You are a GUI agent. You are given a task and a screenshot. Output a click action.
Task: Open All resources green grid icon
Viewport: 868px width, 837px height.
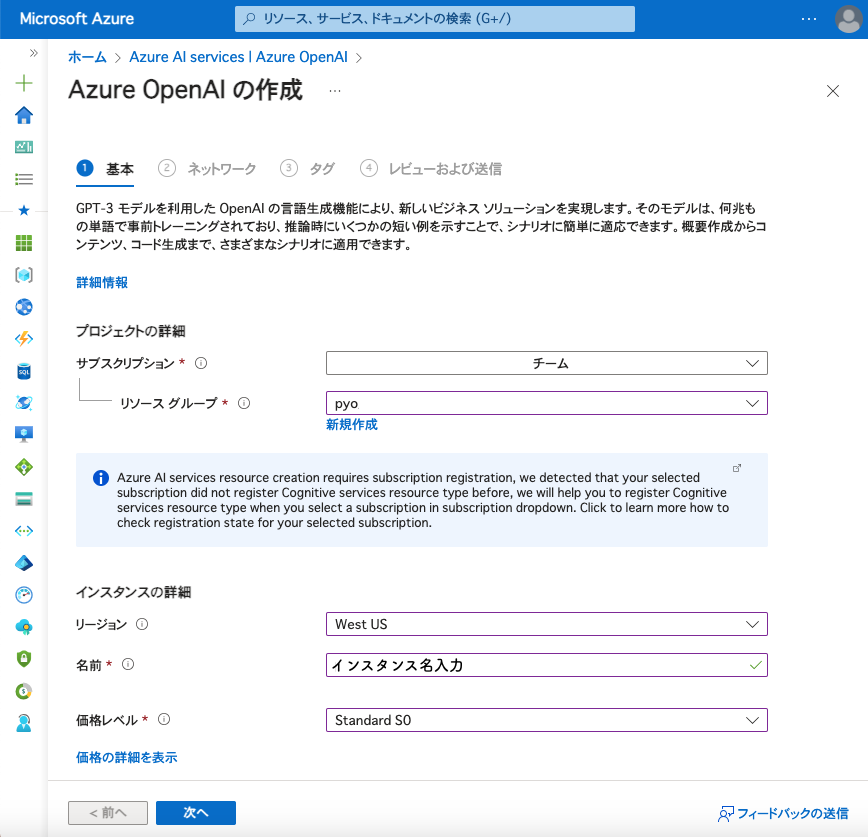pos(24,242)
